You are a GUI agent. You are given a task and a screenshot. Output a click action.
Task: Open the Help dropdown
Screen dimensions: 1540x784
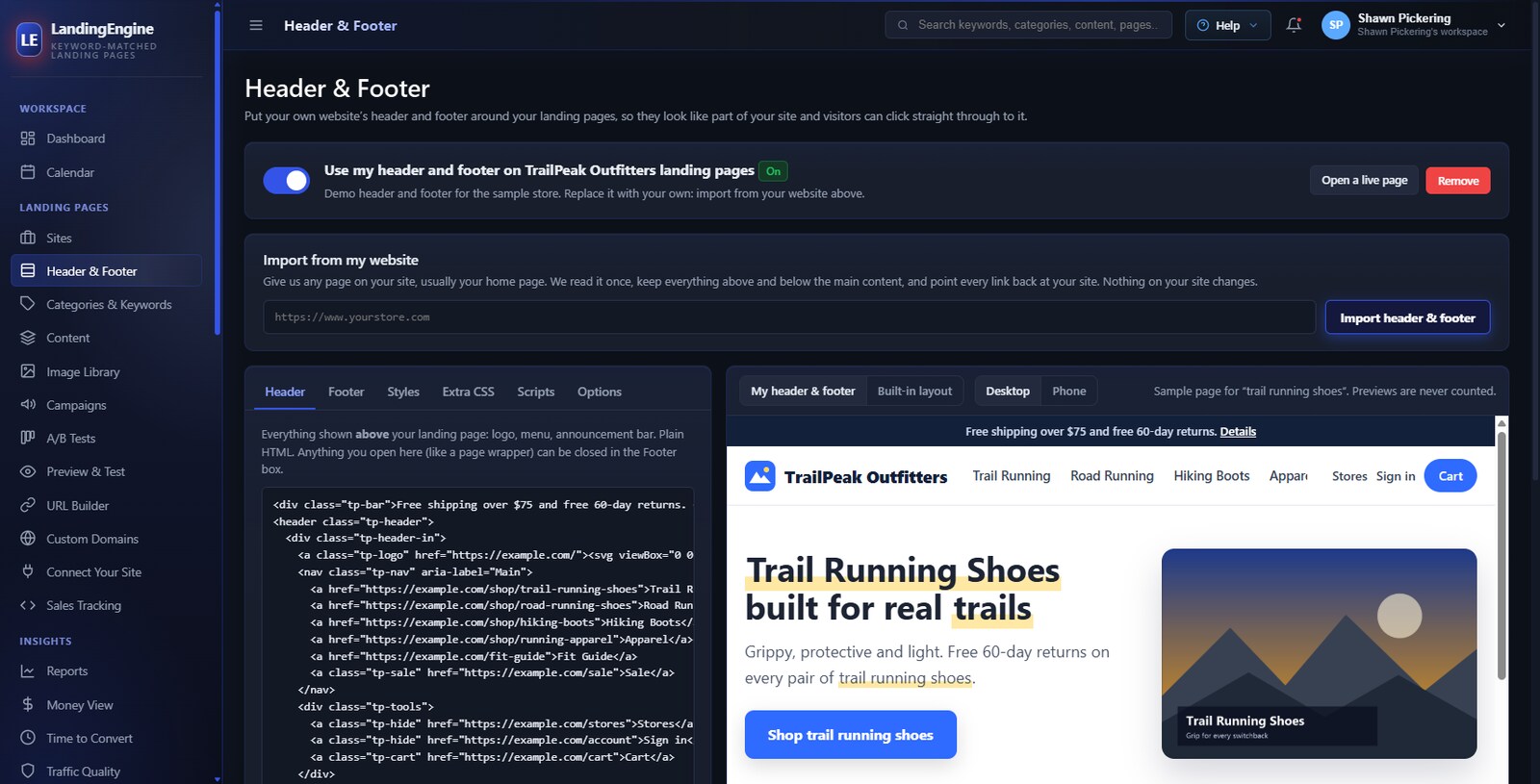click(1227, 25)
